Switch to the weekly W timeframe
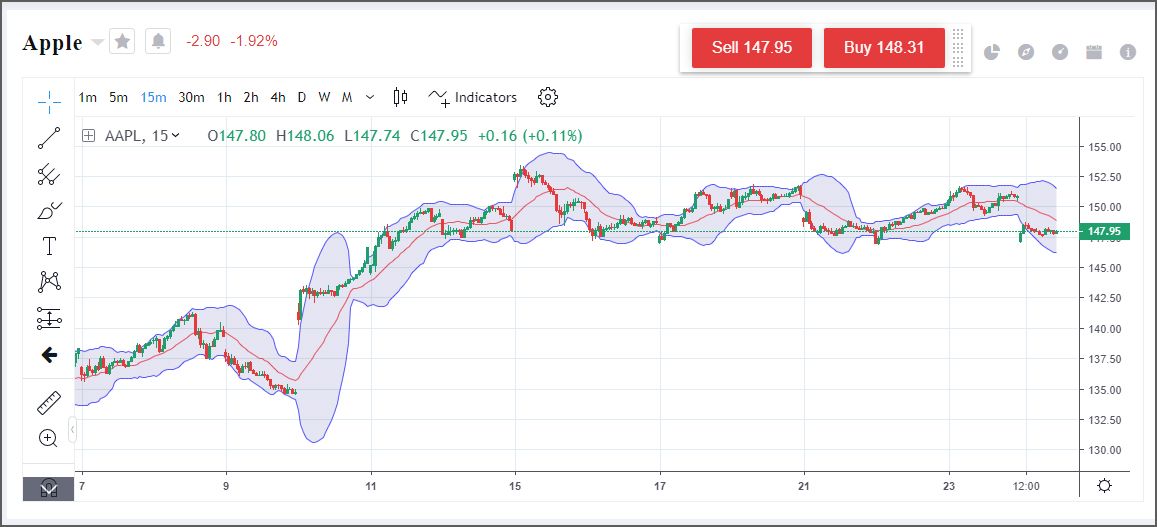1157x527 pixels. (324, 97)
